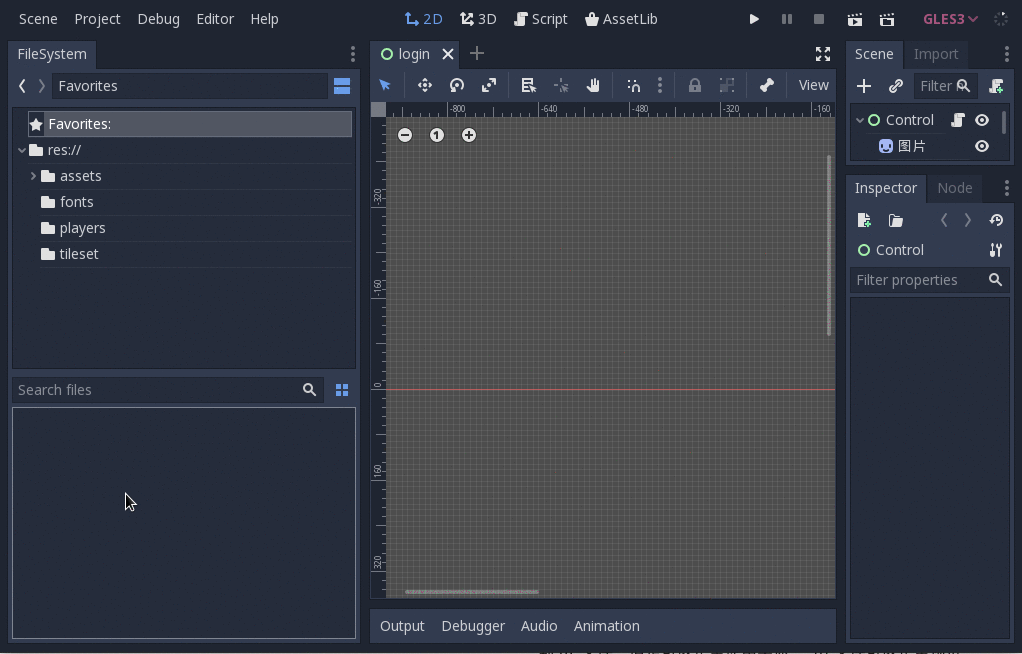Click inside the Search files field

[160, 389]
